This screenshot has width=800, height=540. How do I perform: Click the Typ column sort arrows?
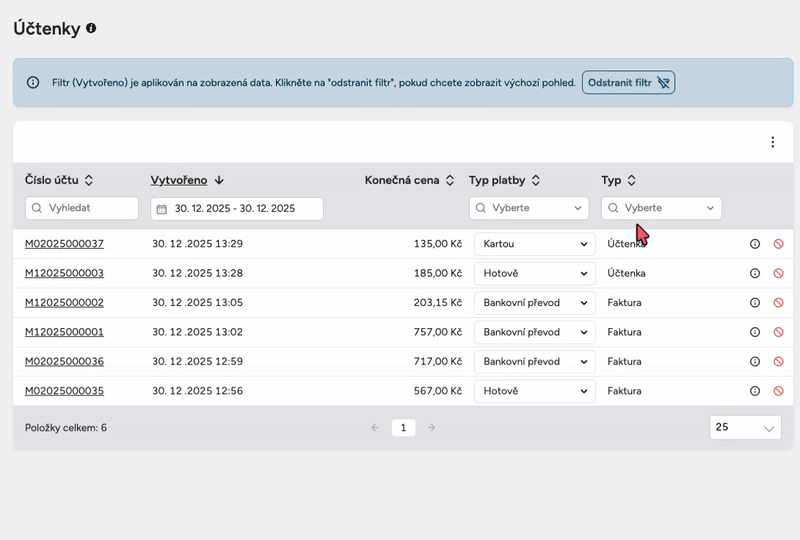pos(632,180)
